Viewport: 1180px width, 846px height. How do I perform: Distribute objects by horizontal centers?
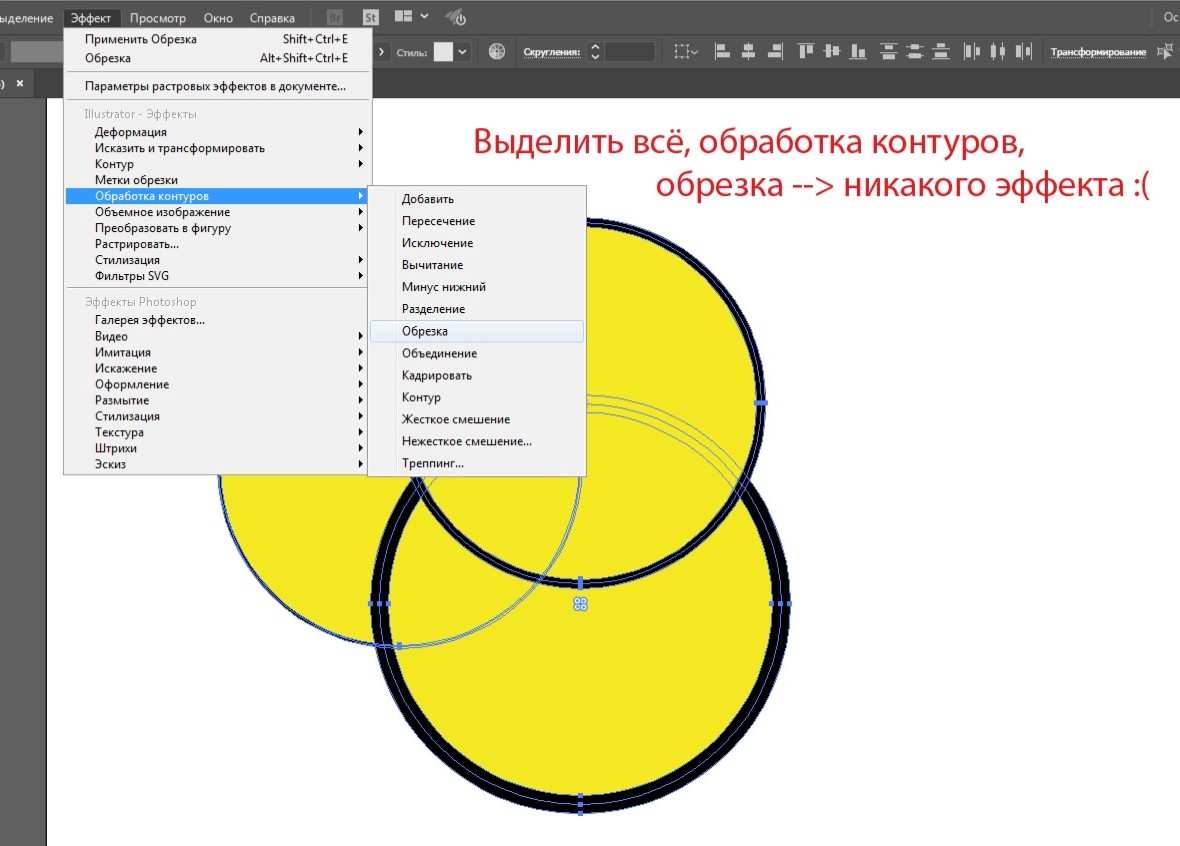tap(998, 51)
